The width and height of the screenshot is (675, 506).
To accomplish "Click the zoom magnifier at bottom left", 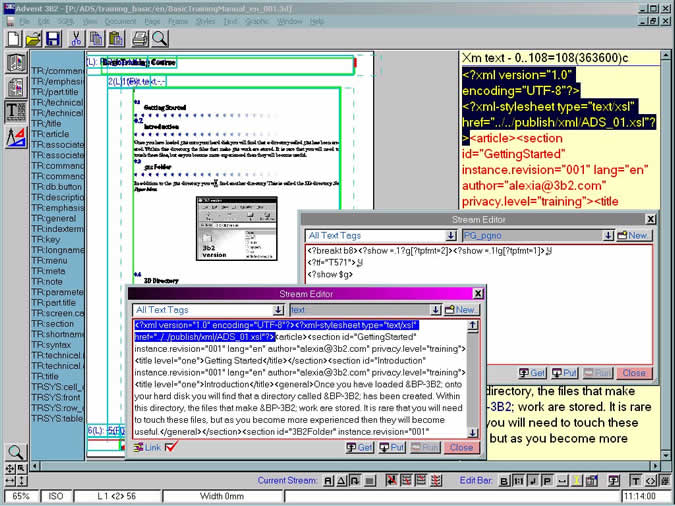I will click(15, 452).
